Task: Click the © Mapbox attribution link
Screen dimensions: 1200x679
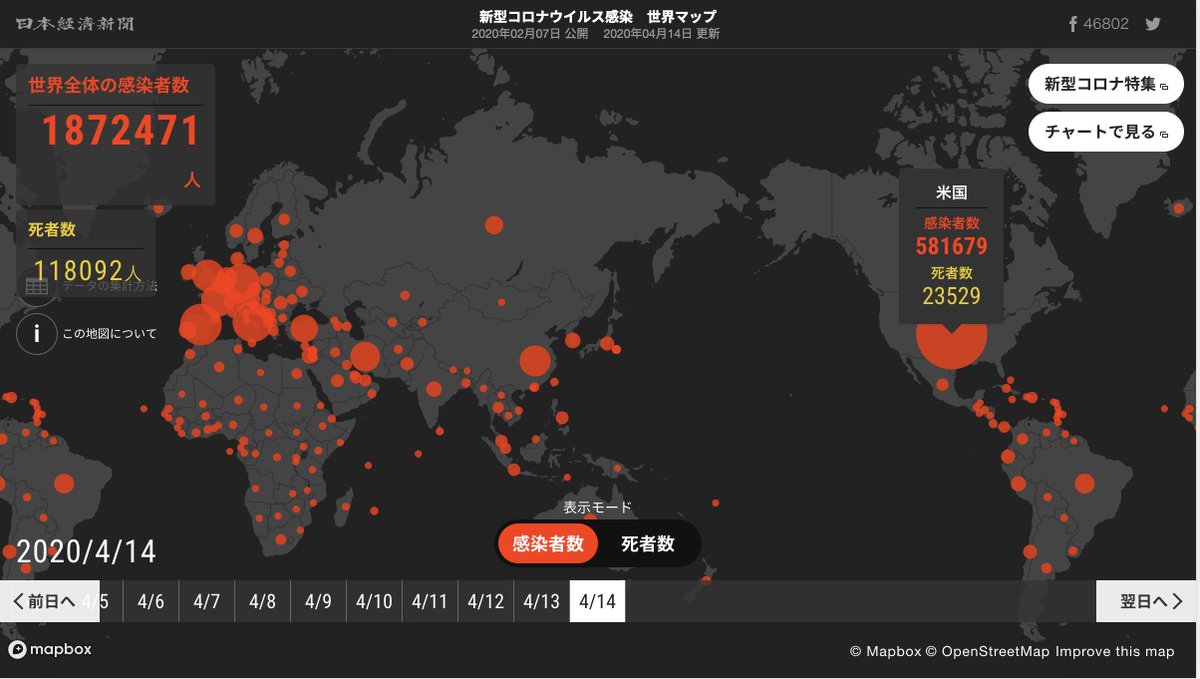Action: pos(885,652)
